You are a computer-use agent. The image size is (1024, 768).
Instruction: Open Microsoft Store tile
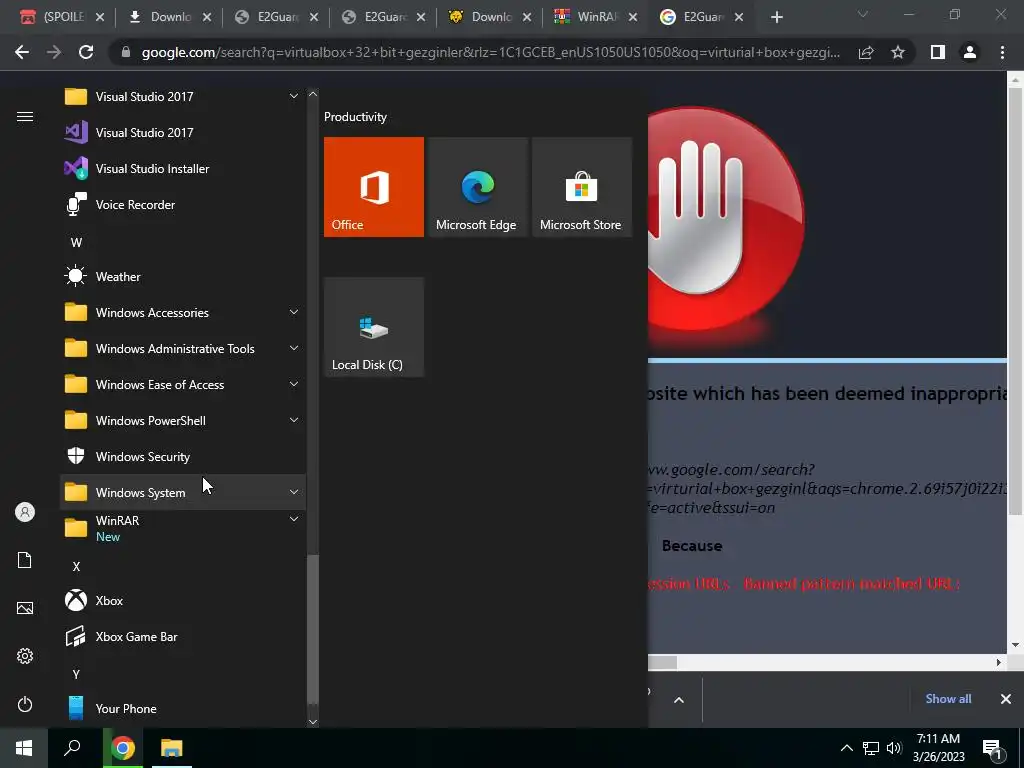pos(582,187)
